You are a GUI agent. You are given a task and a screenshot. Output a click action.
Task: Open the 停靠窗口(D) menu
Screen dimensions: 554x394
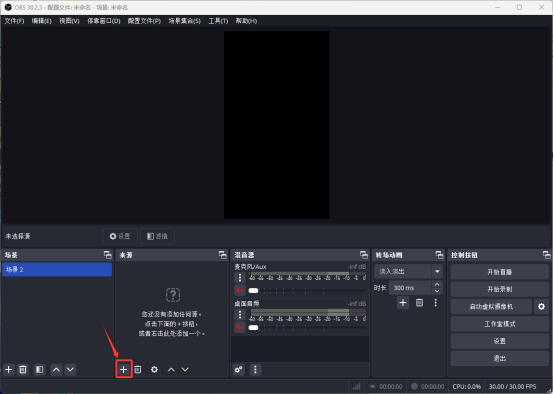(x=104, y=21)
